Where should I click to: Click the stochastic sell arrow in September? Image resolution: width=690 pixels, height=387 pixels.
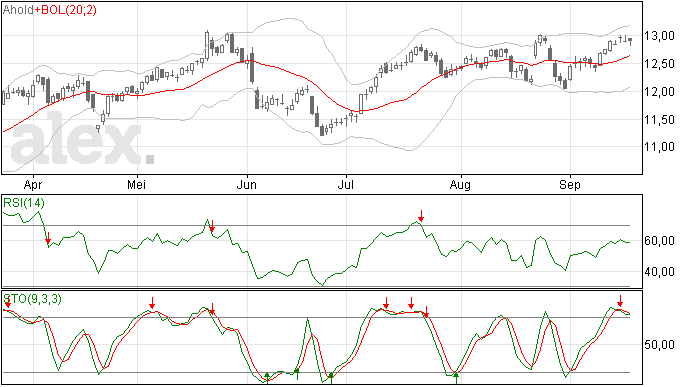(620, 301)
